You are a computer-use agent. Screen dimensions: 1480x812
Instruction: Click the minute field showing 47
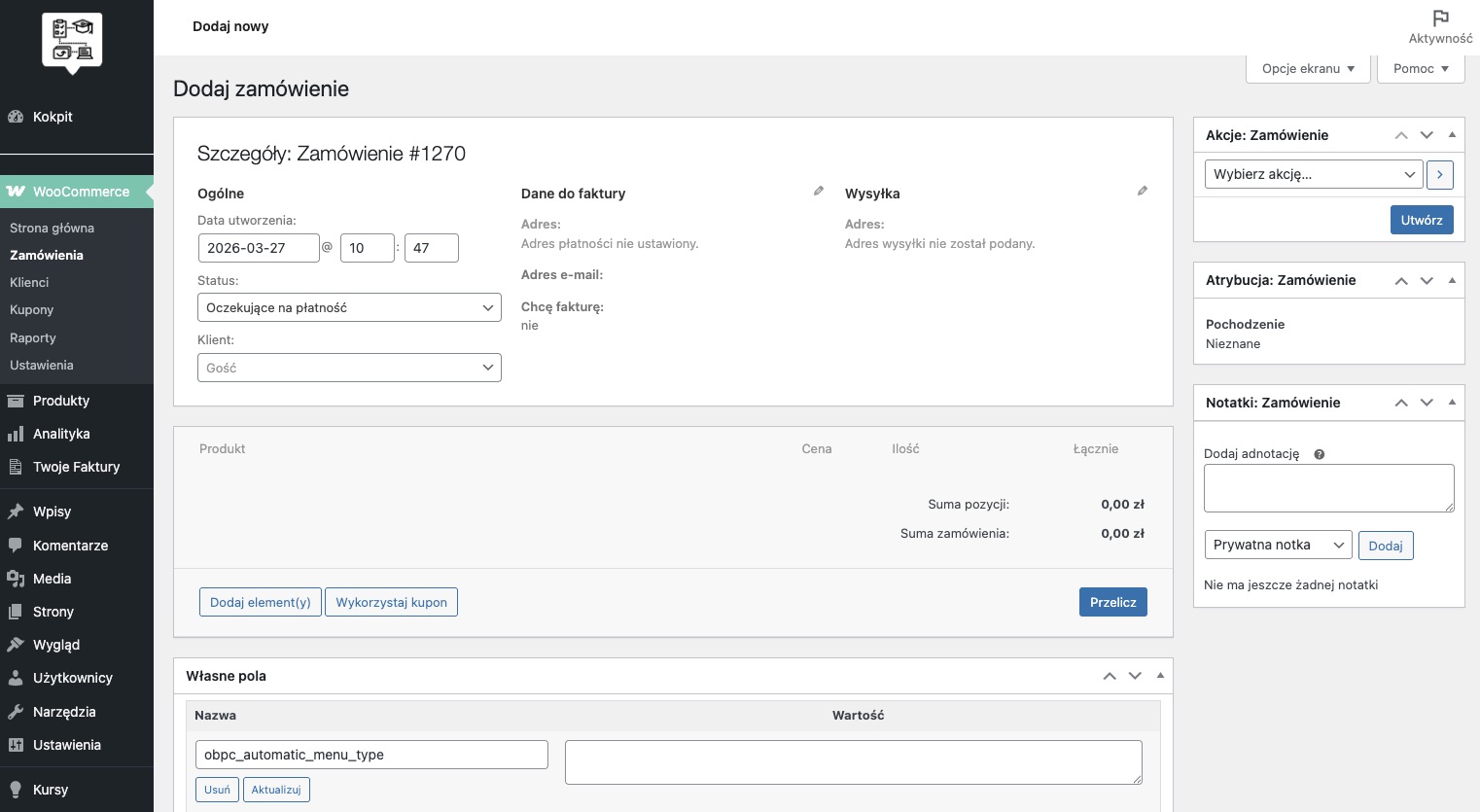click(x=432, y=248)
